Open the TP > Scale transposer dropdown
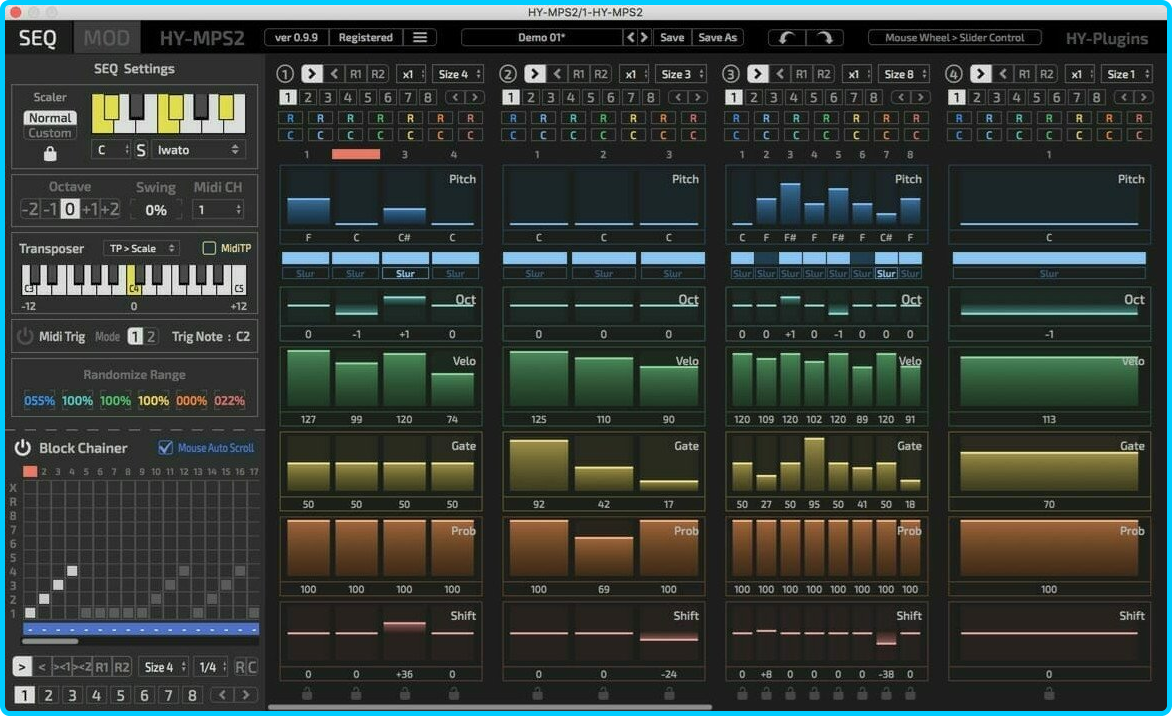1172x716 pixels. pyautogui.click(x=141, y=248)
